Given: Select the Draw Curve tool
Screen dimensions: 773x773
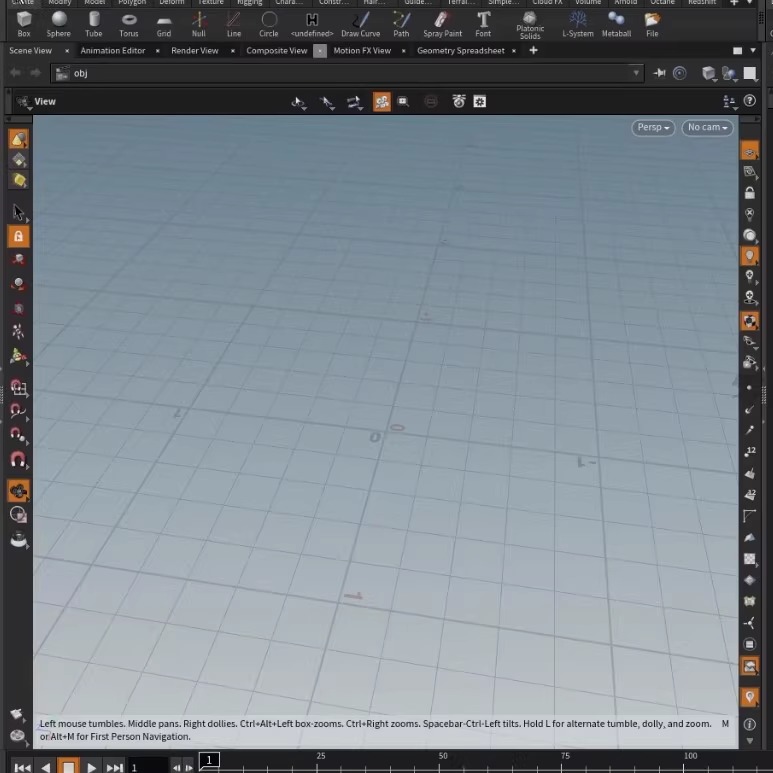Looking at the screenshot, I should [360, 25].
